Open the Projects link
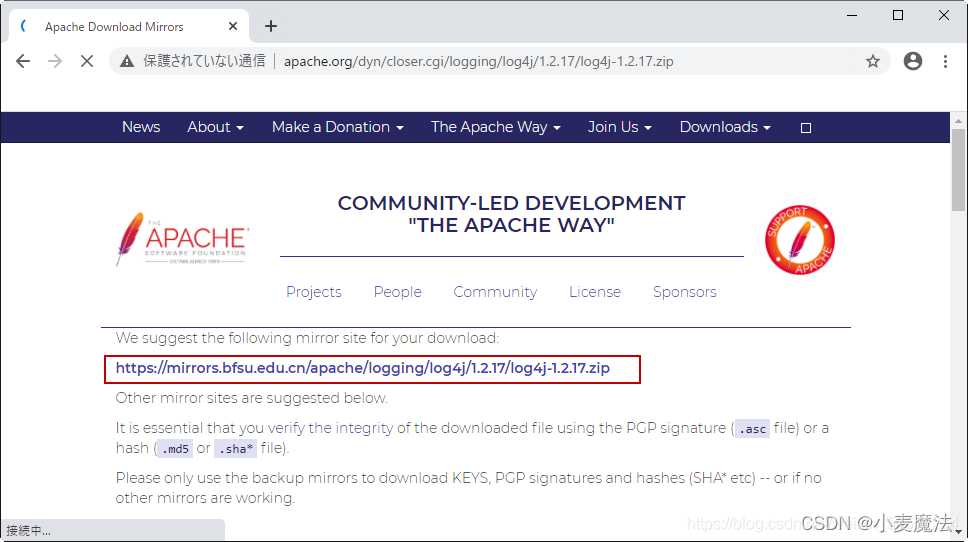This screenshot has height=542, width=968. 314,292
